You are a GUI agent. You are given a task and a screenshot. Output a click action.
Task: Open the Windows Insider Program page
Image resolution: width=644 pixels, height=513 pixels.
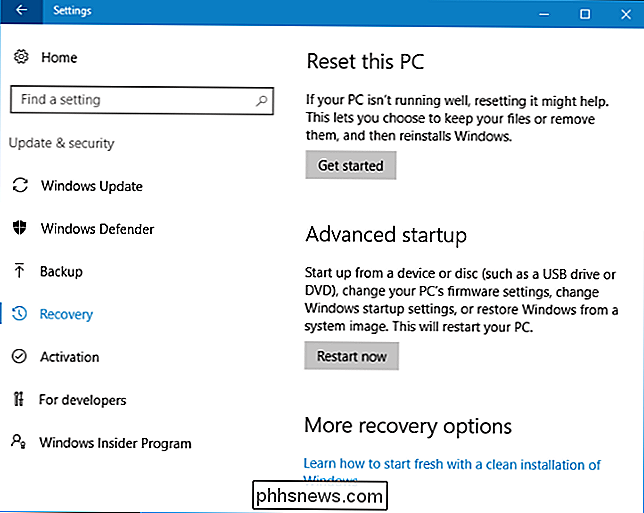[x=115, y=443]
